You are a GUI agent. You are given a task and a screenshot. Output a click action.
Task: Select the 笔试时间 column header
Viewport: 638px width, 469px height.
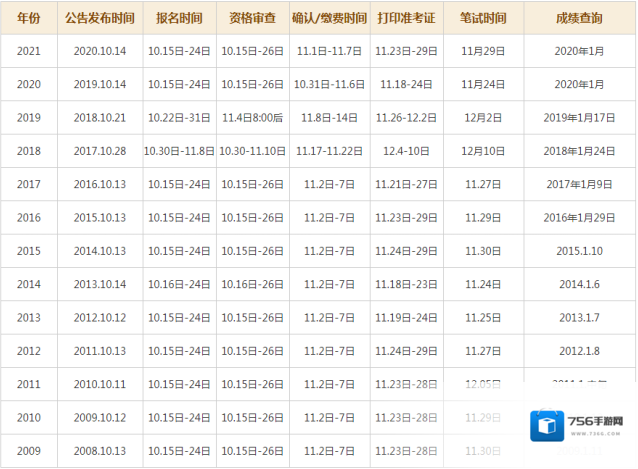coord(482,18)
